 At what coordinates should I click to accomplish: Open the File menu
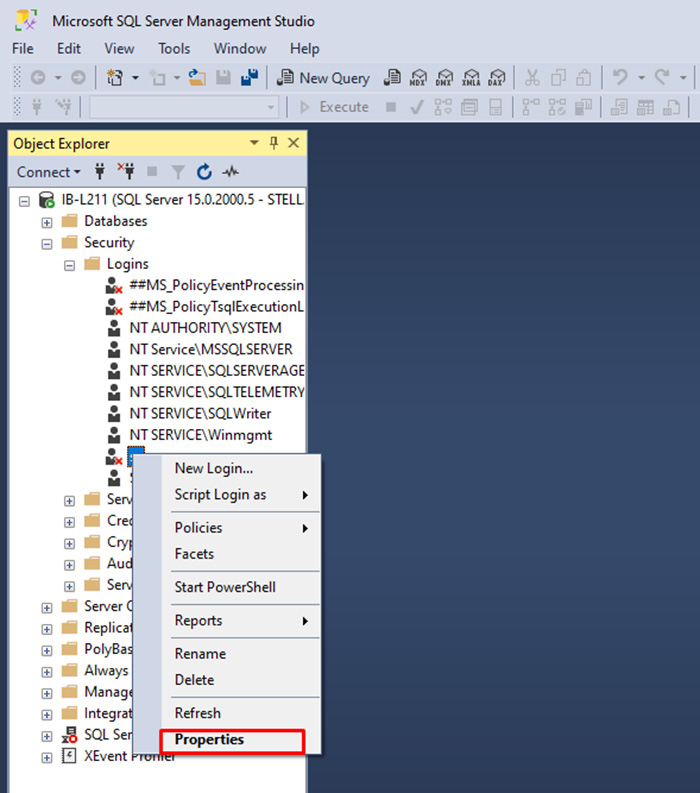[x=23, y=49]
